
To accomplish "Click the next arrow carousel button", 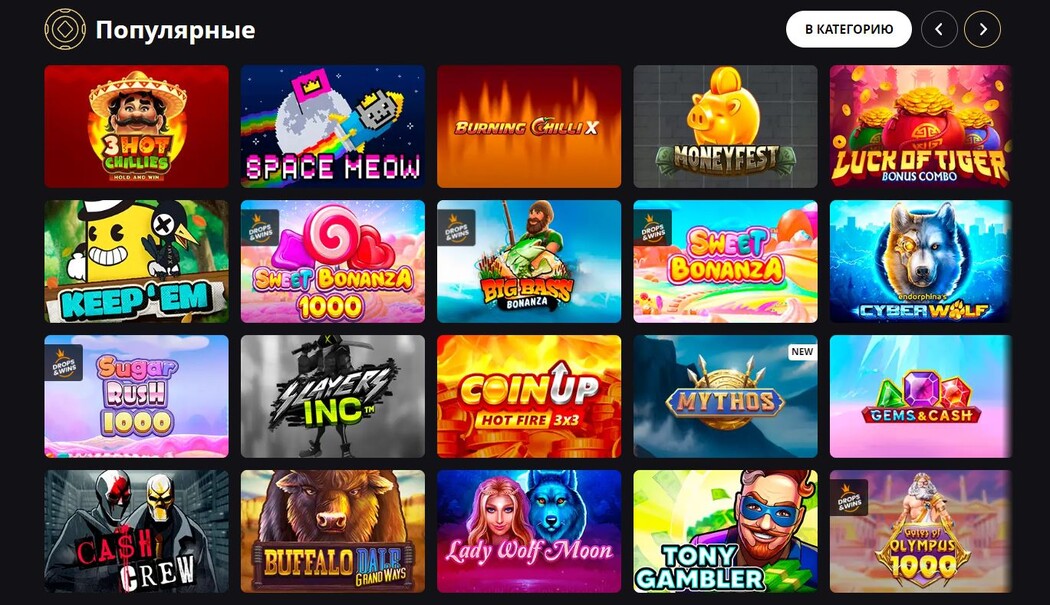I will [x=982, y=29].
